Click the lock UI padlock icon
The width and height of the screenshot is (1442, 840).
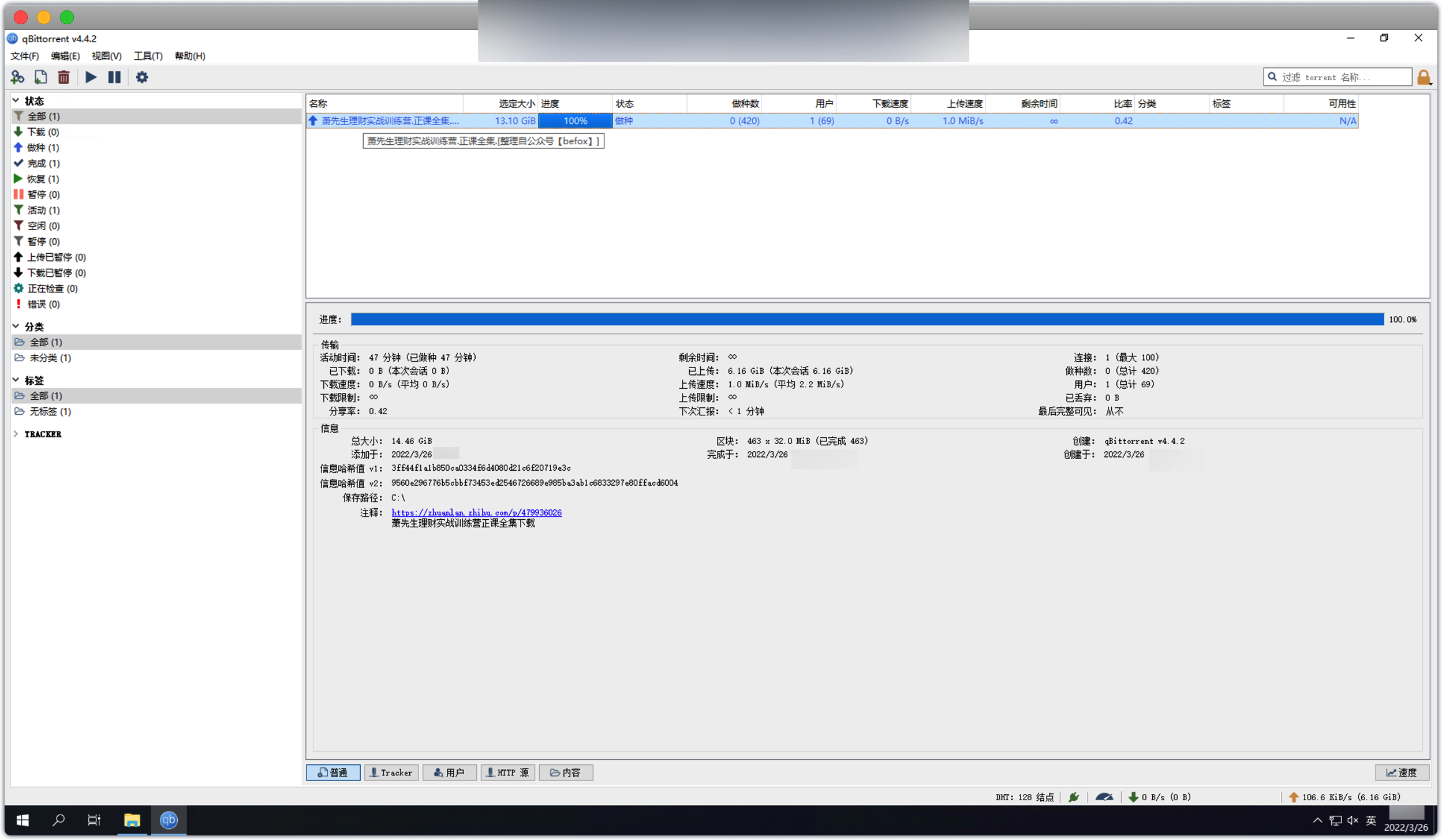click(x=1424, y=77)
